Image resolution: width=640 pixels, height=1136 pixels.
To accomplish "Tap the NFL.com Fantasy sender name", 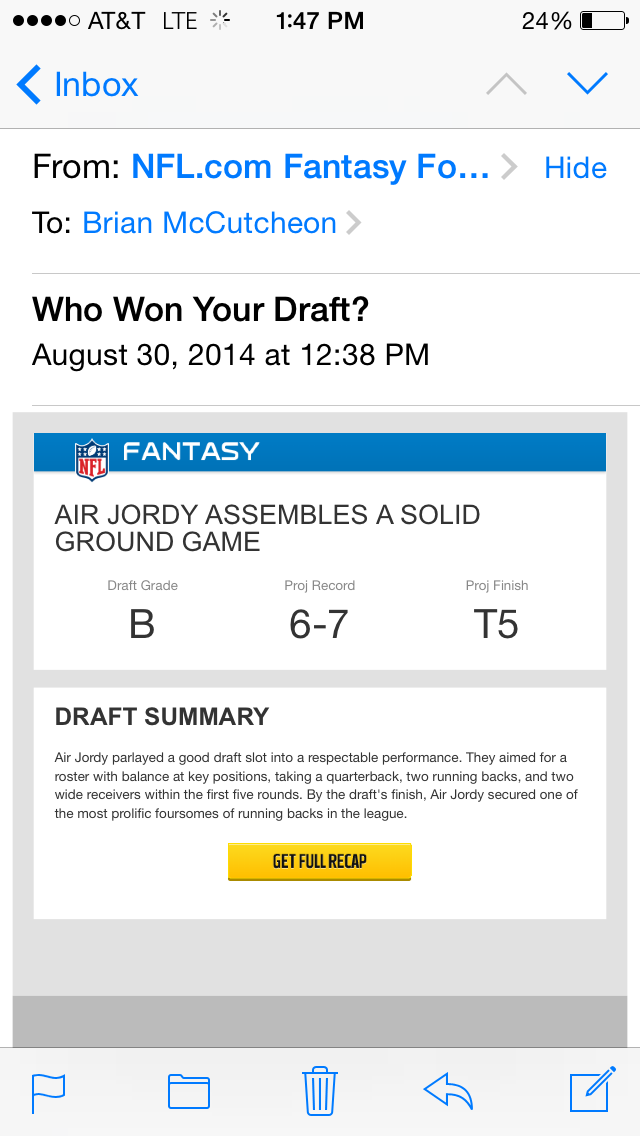I will click(310, 167).
